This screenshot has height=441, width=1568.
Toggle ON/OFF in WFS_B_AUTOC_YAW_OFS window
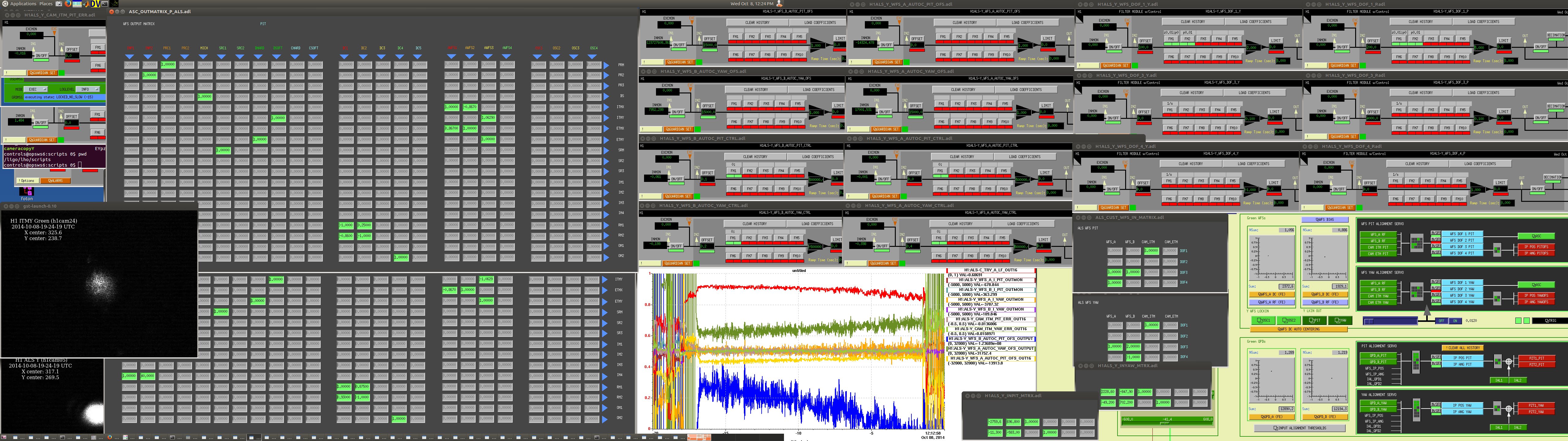677,112
